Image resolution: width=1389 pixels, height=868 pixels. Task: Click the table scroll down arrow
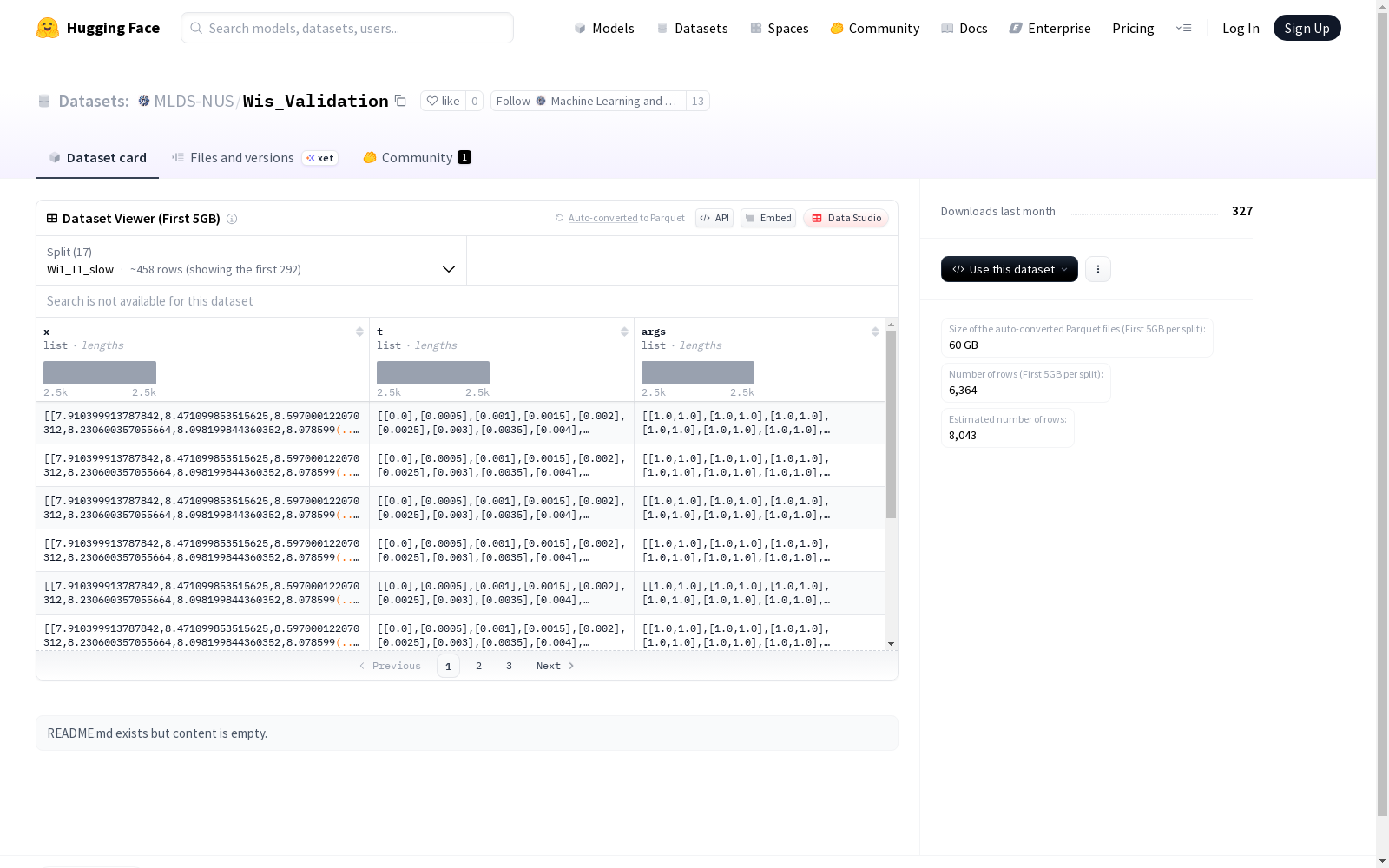point(891,644)
